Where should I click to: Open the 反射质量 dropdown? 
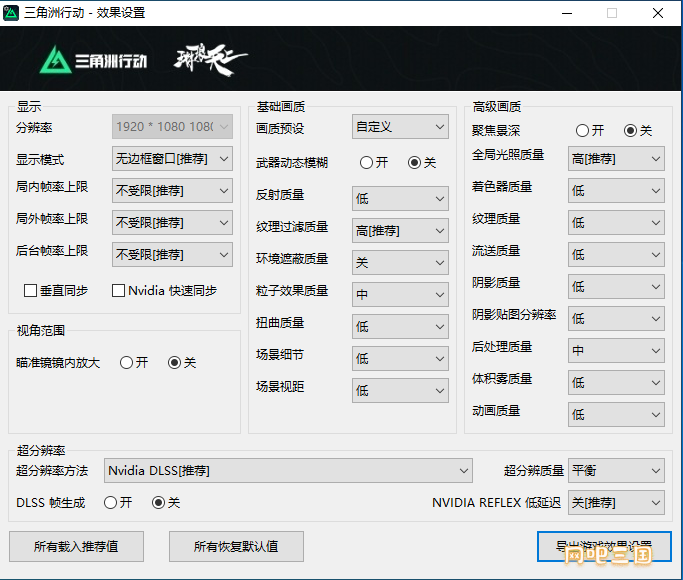tap(400, 199)
